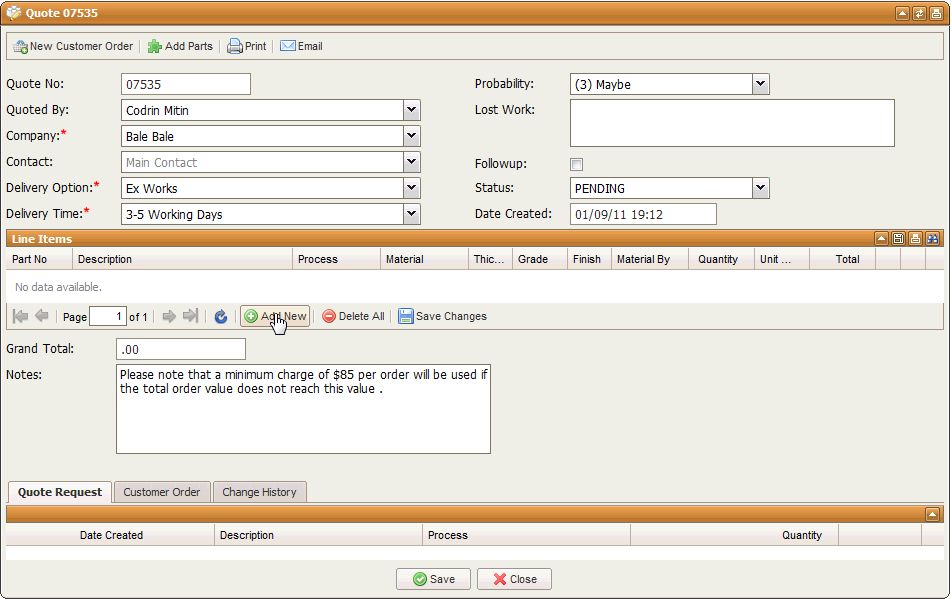Open the Probability dropdown
The width and height of the screenshot is (952, 599).
point(761,85)
